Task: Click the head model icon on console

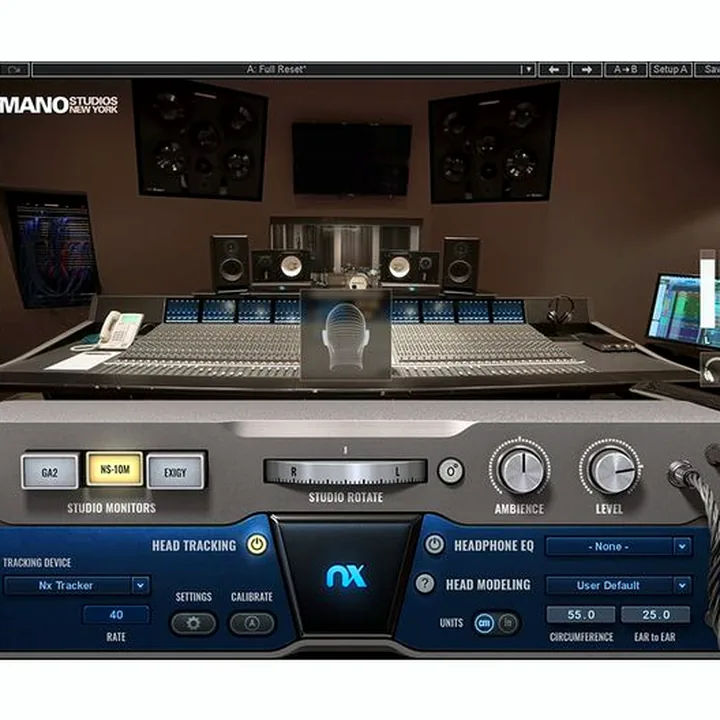Action: pos(345,335)
